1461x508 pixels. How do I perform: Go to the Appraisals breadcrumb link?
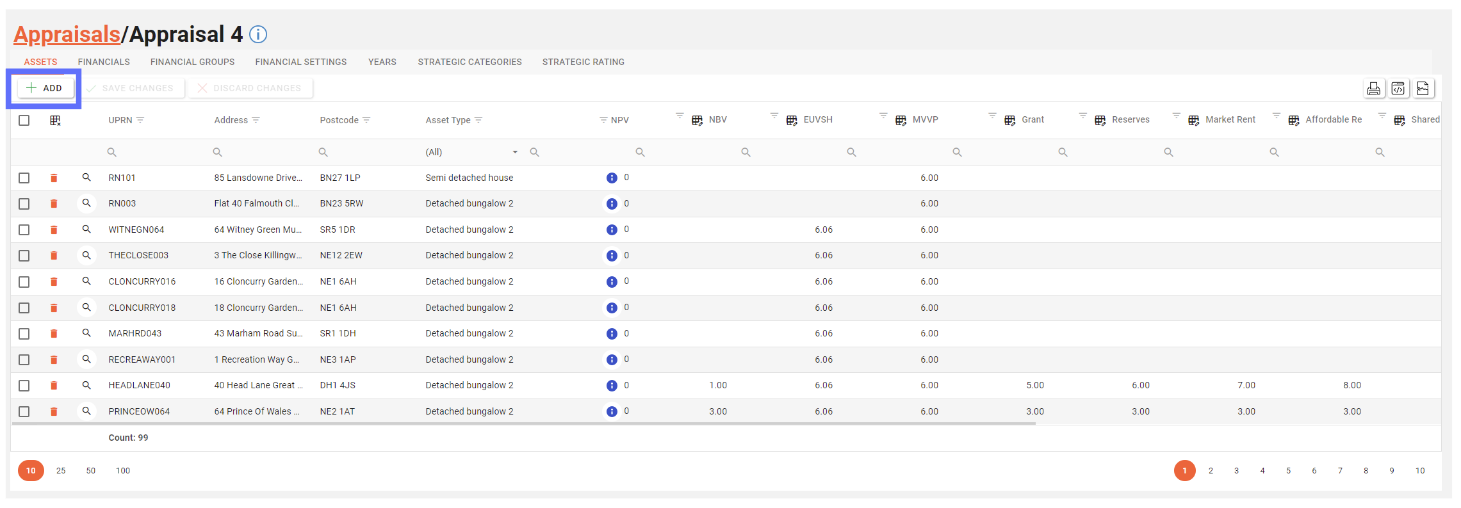66,35
